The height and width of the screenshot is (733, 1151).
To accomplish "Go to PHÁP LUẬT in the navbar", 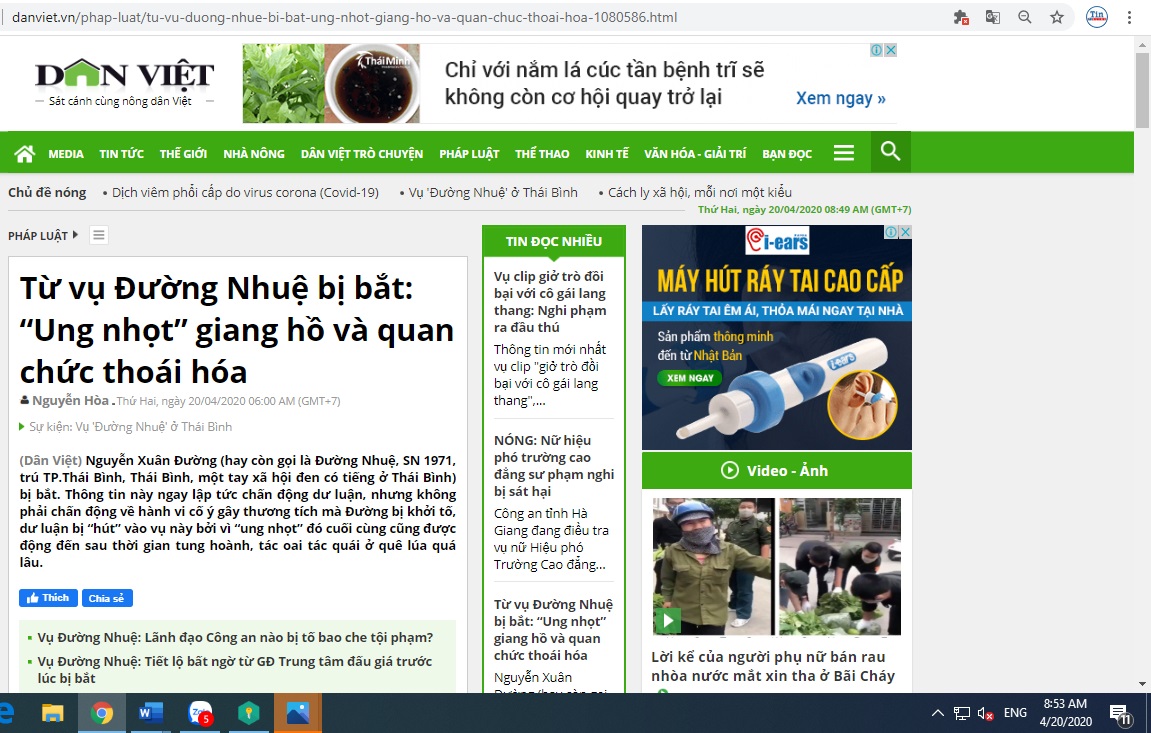I will (x=469, y=153).
